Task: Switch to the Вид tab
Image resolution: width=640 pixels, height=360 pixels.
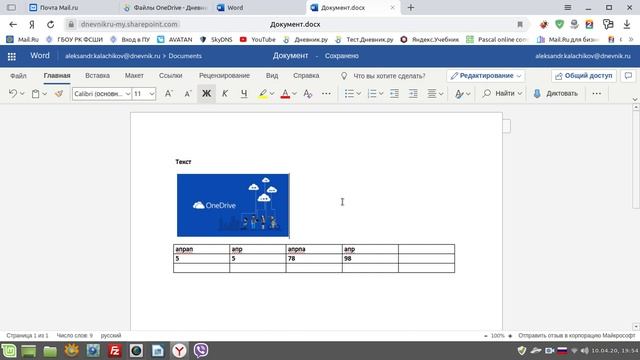Action: pyautogui.click(x=272, y=76)
